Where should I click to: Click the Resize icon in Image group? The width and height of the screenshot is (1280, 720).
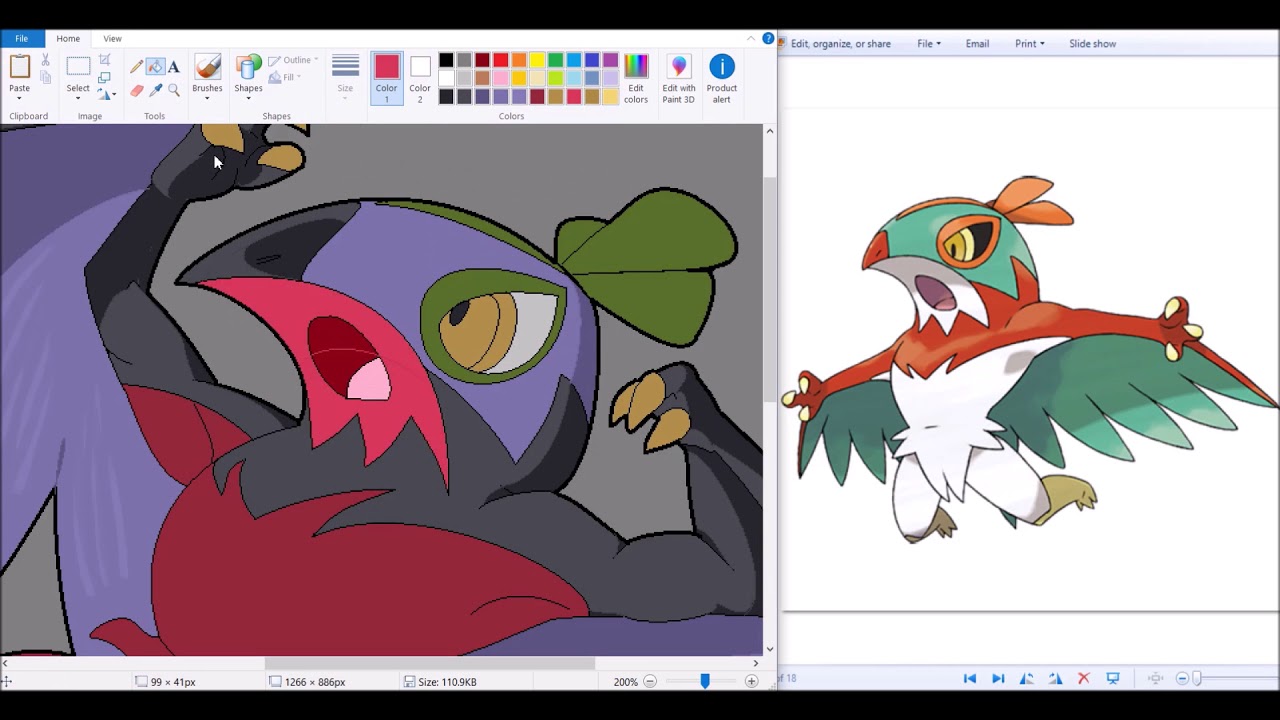point(104,77)
